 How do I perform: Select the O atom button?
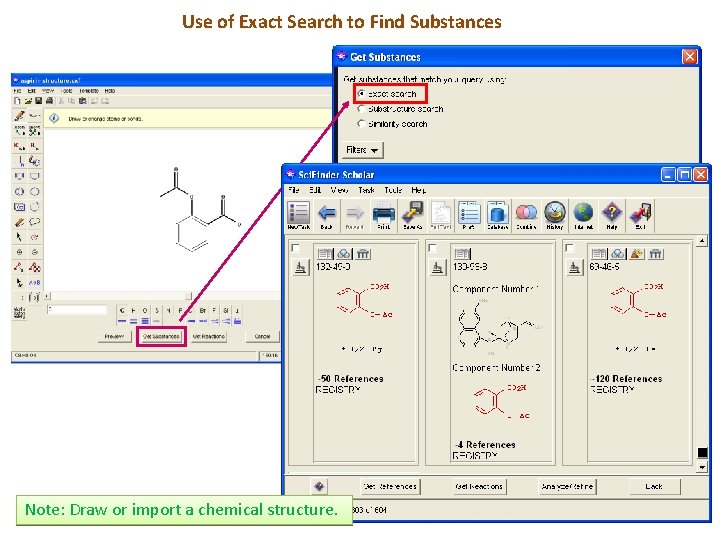point(145,310)
